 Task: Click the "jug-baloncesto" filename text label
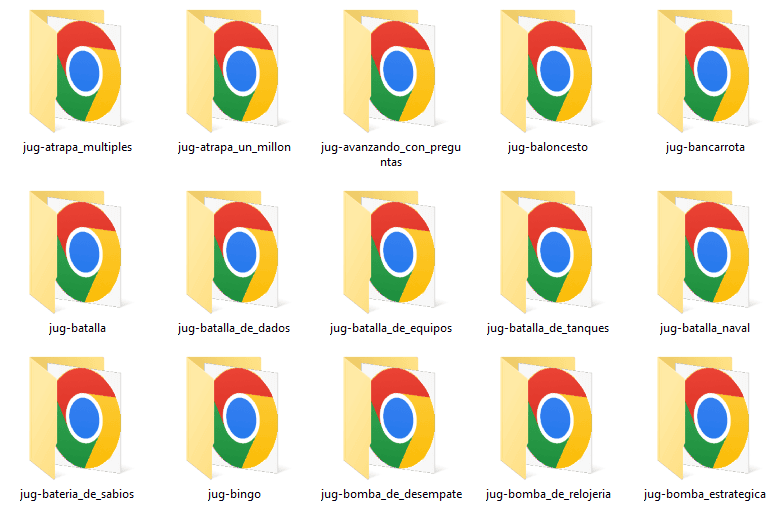548,148
